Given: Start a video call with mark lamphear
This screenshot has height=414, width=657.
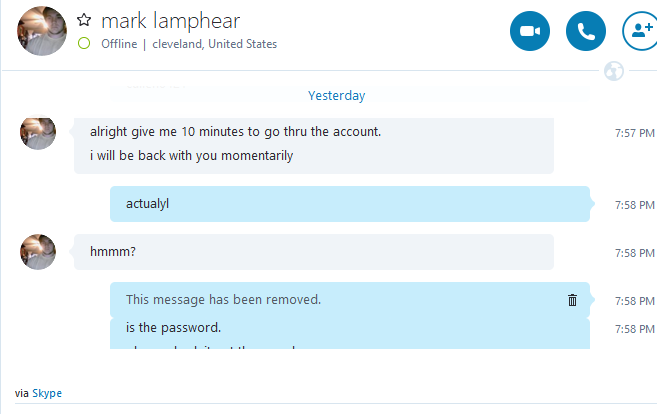Looking at the screenshot, I should click(530, 31).
